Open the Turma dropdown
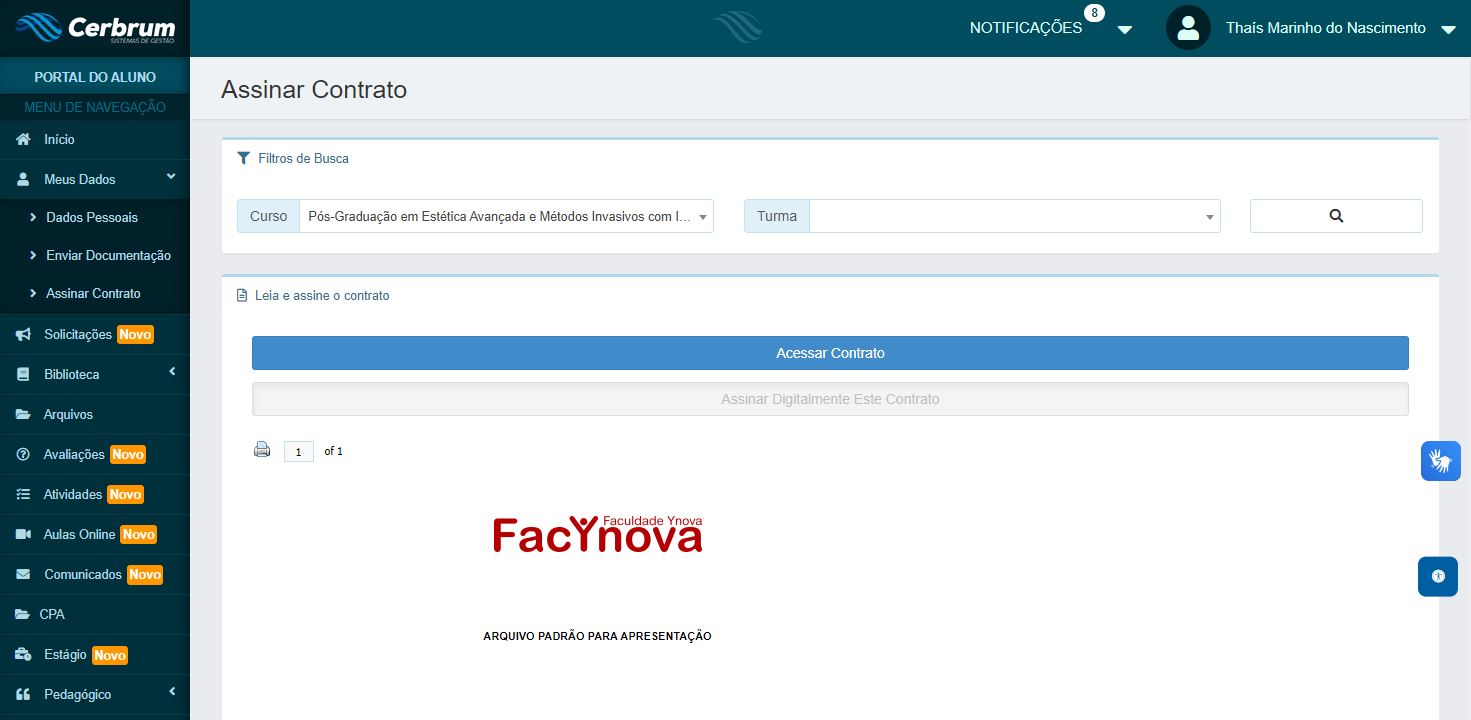The width and height of the screenshot is (1471, 720). pyautogui.click(x=1014, y=216)
